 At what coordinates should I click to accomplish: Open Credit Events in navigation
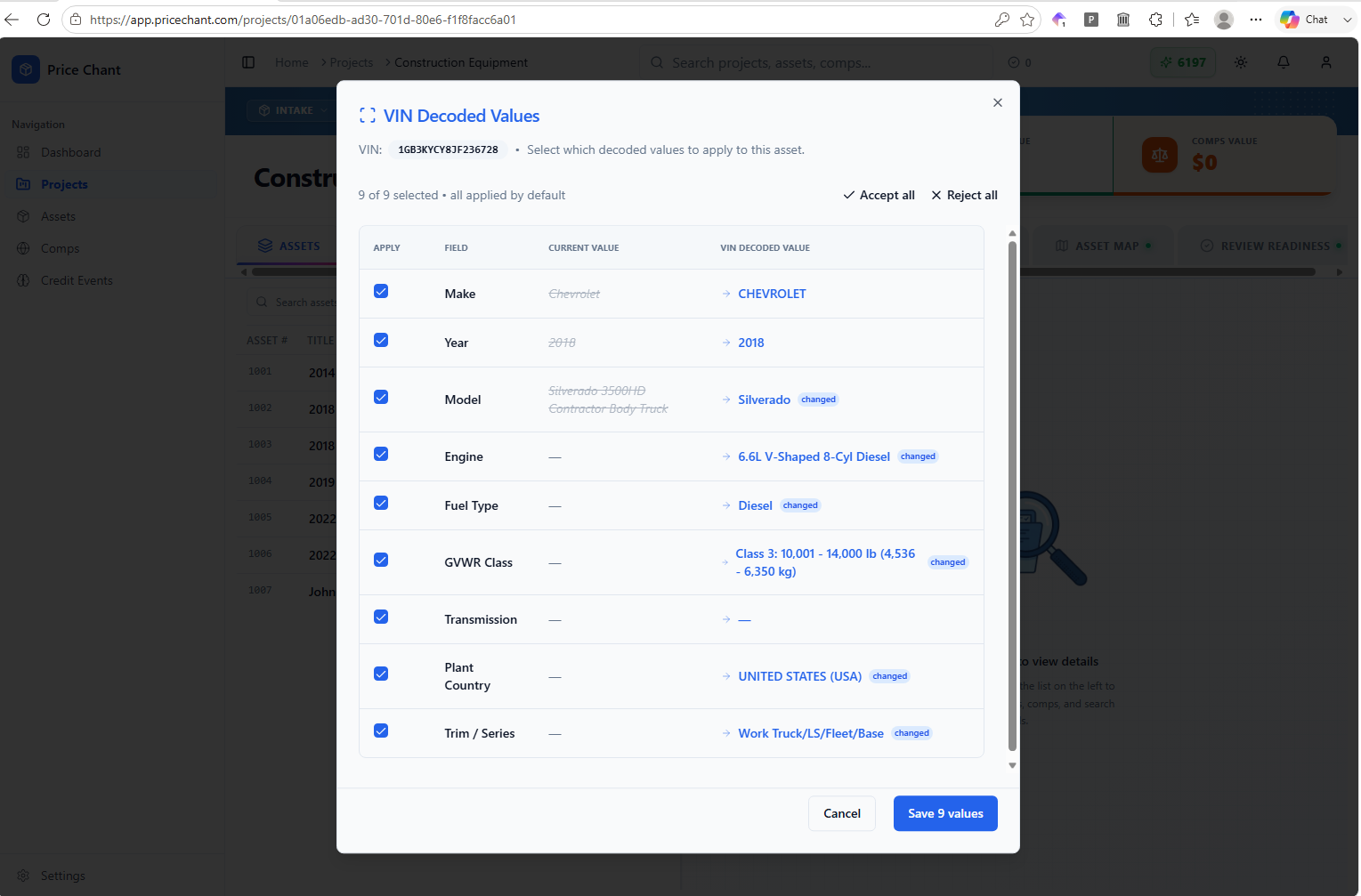[77, 280]
